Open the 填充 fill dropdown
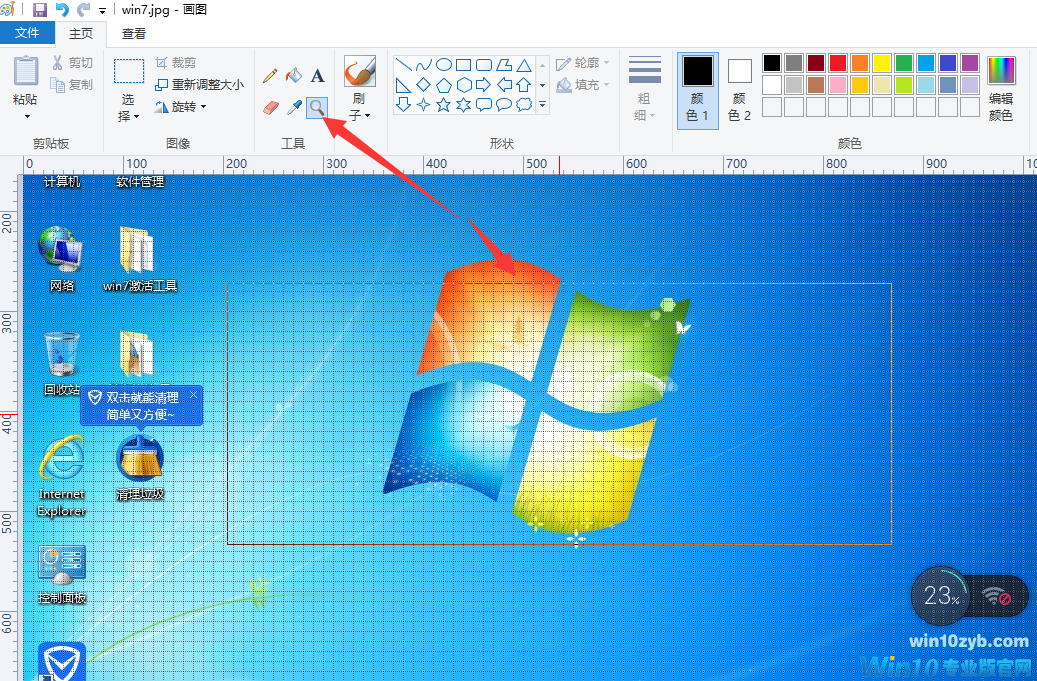Screen dimensions: 1037x681 tap(583, 85)
